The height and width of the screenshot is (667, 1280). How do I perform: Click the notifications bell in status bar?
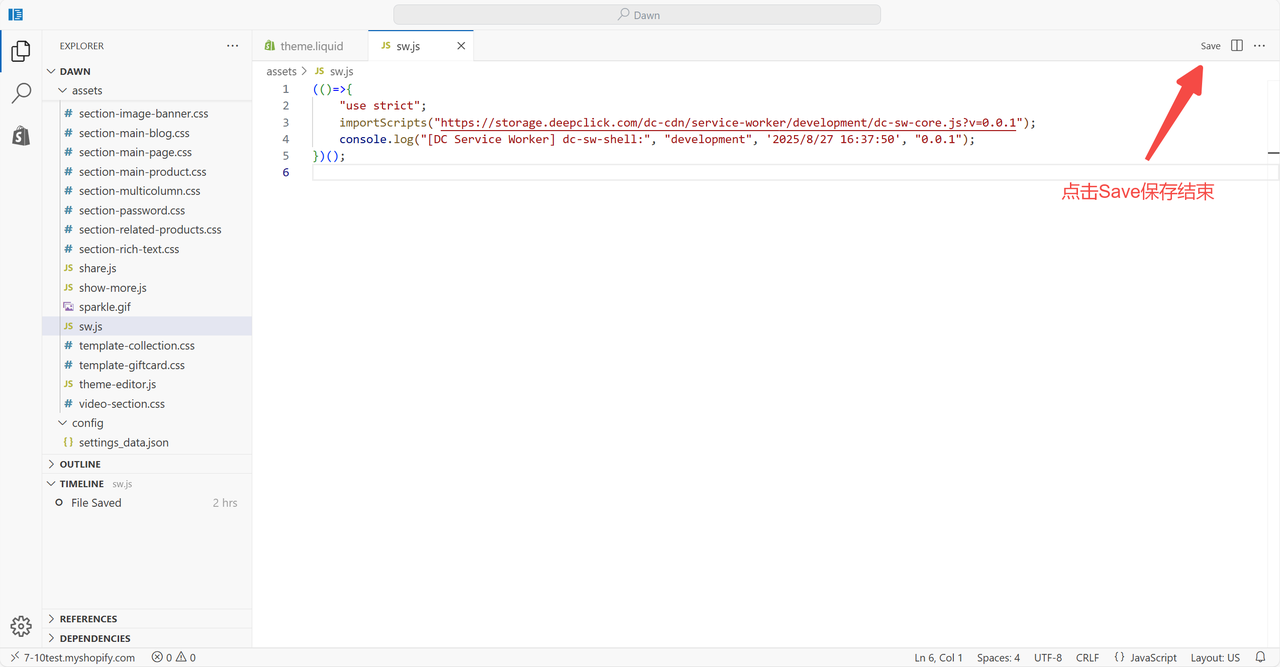[1260, 657]
